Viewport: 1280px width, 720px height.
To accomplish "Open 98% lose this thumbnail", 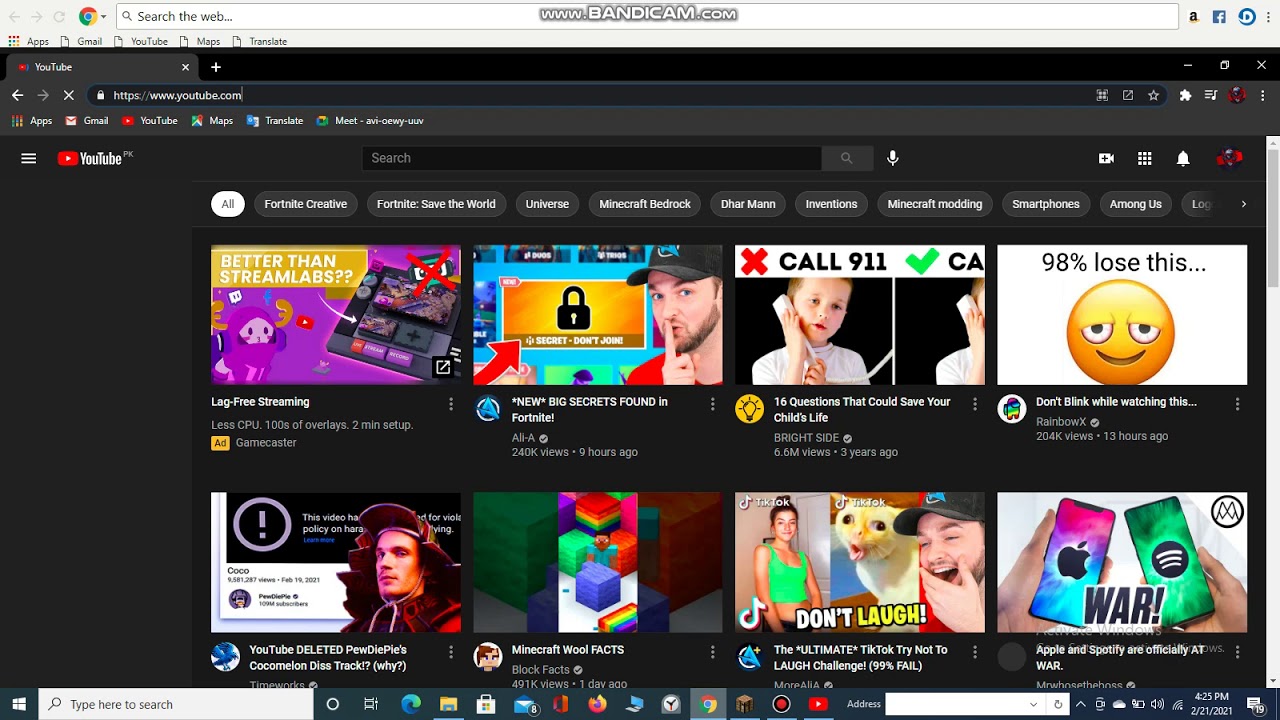I will 1122,315.
